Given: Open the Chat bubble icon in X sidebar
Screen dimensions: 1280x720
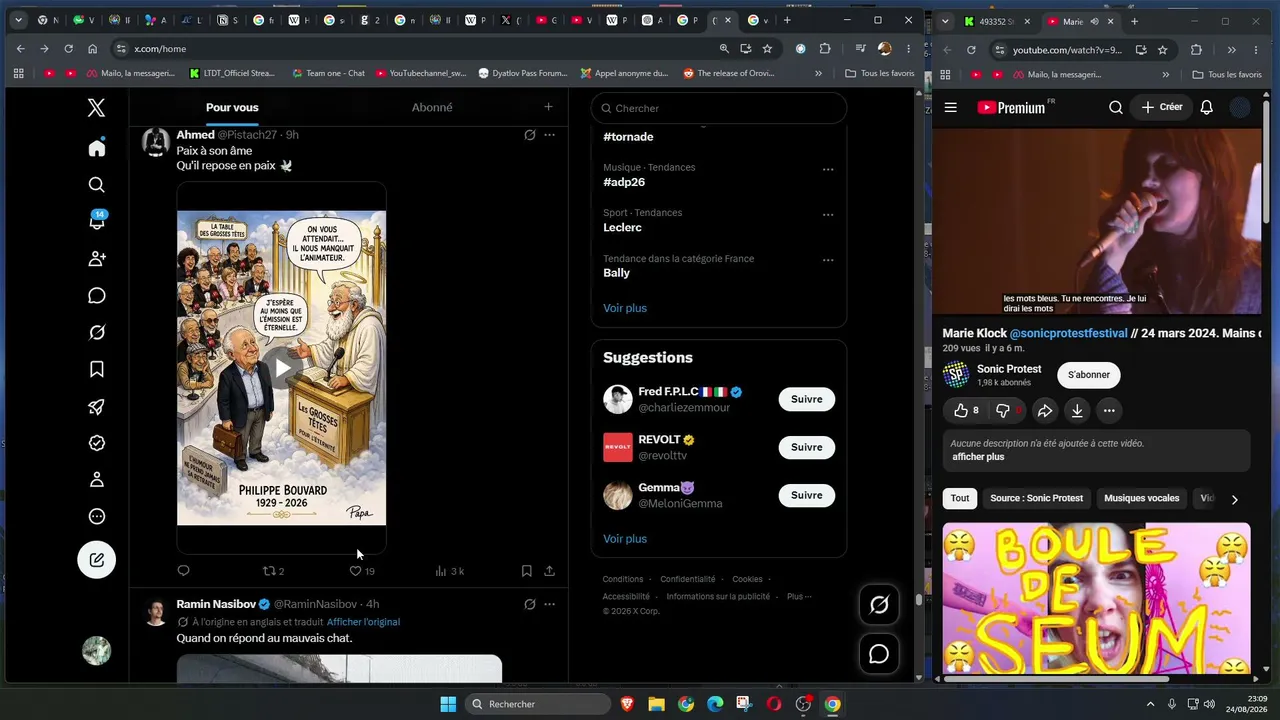Looking at the screenshot, I should [x=97, y=296].
